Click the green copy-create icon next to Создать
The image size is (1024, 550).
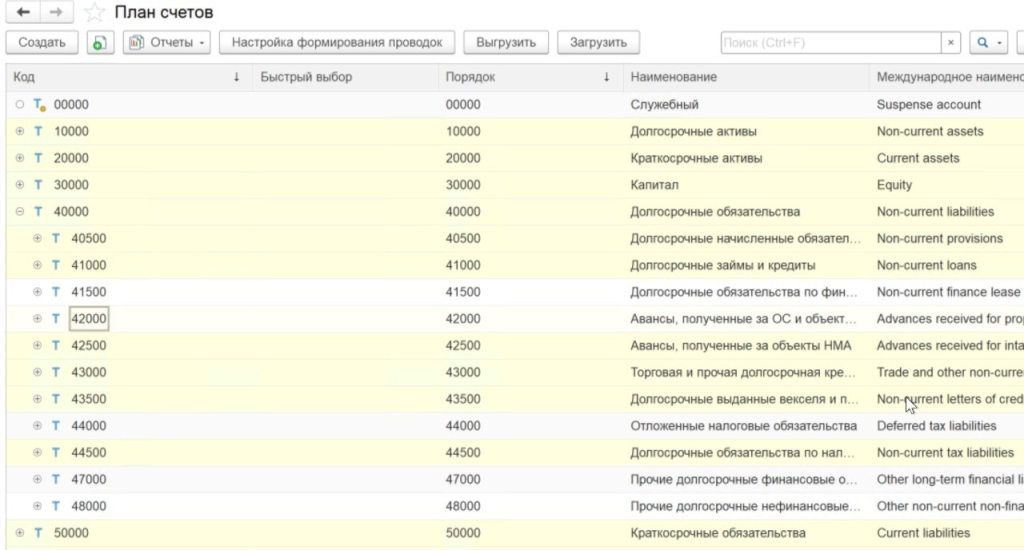(x=100, y=43)
